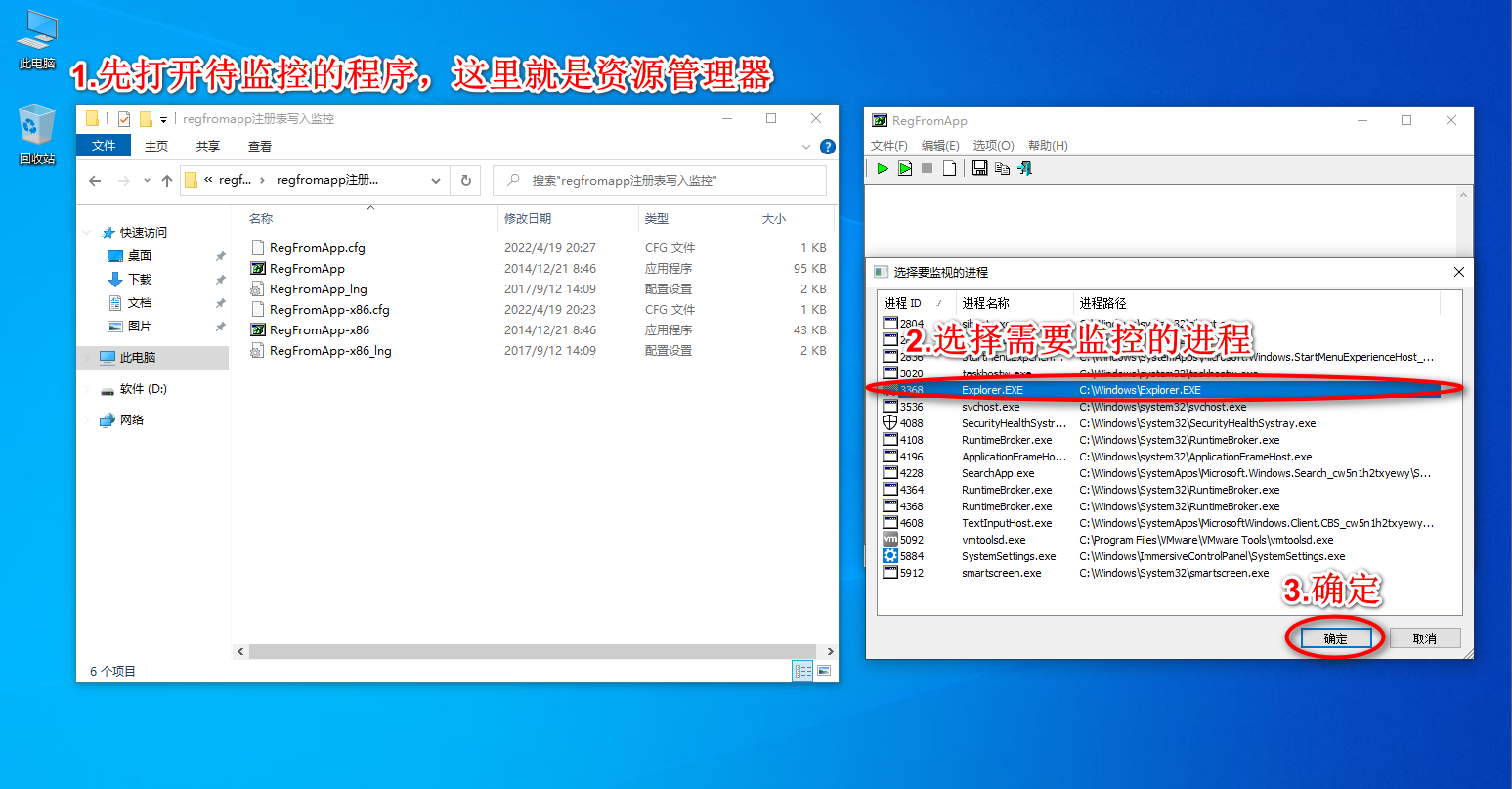Click the exit door icon in RegFromApp toolbar
This screenshot has height=789, width=1512.
coord(1024,169)
